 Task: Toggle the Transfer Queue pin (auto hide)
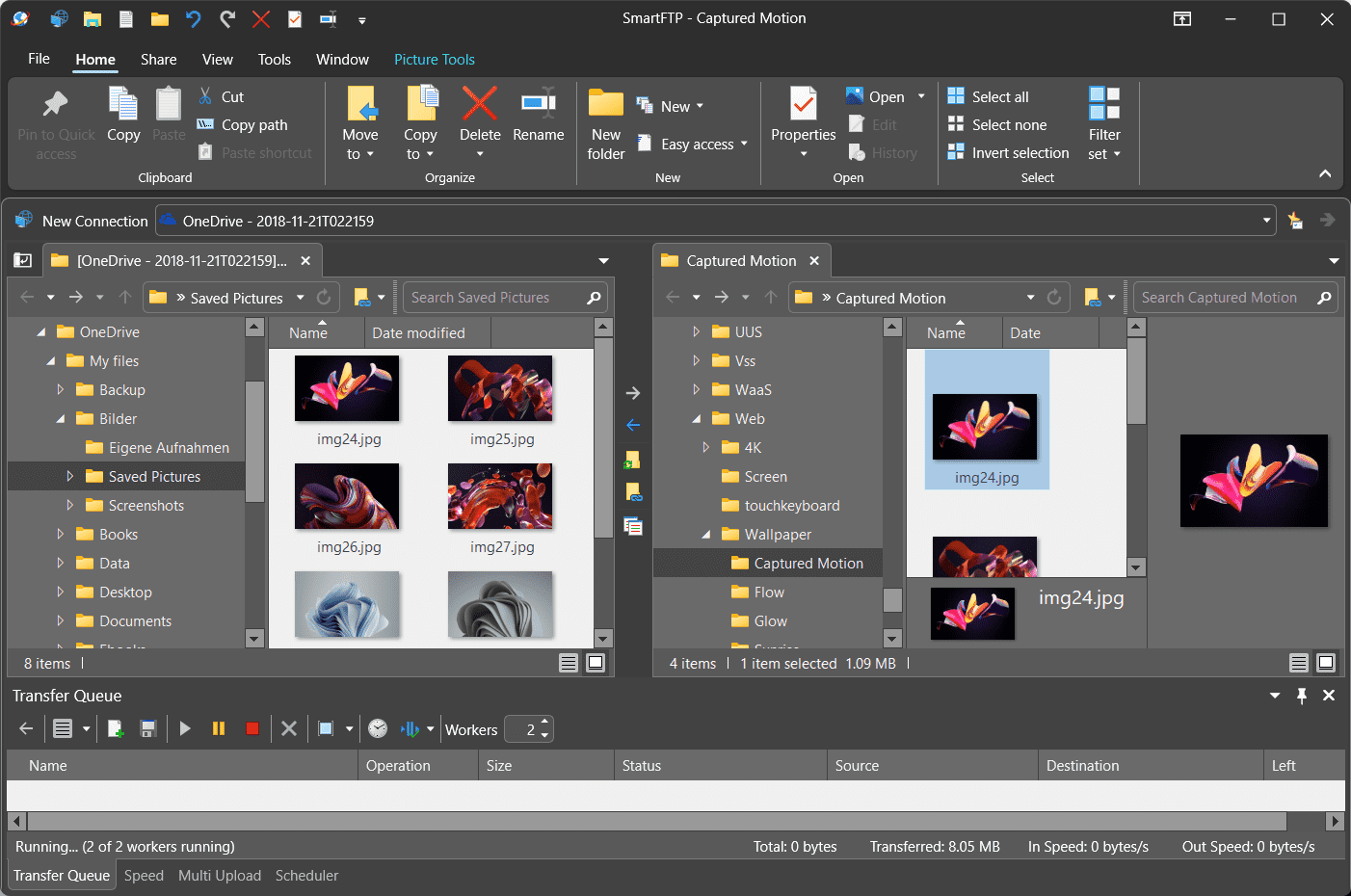[1302, 696]
